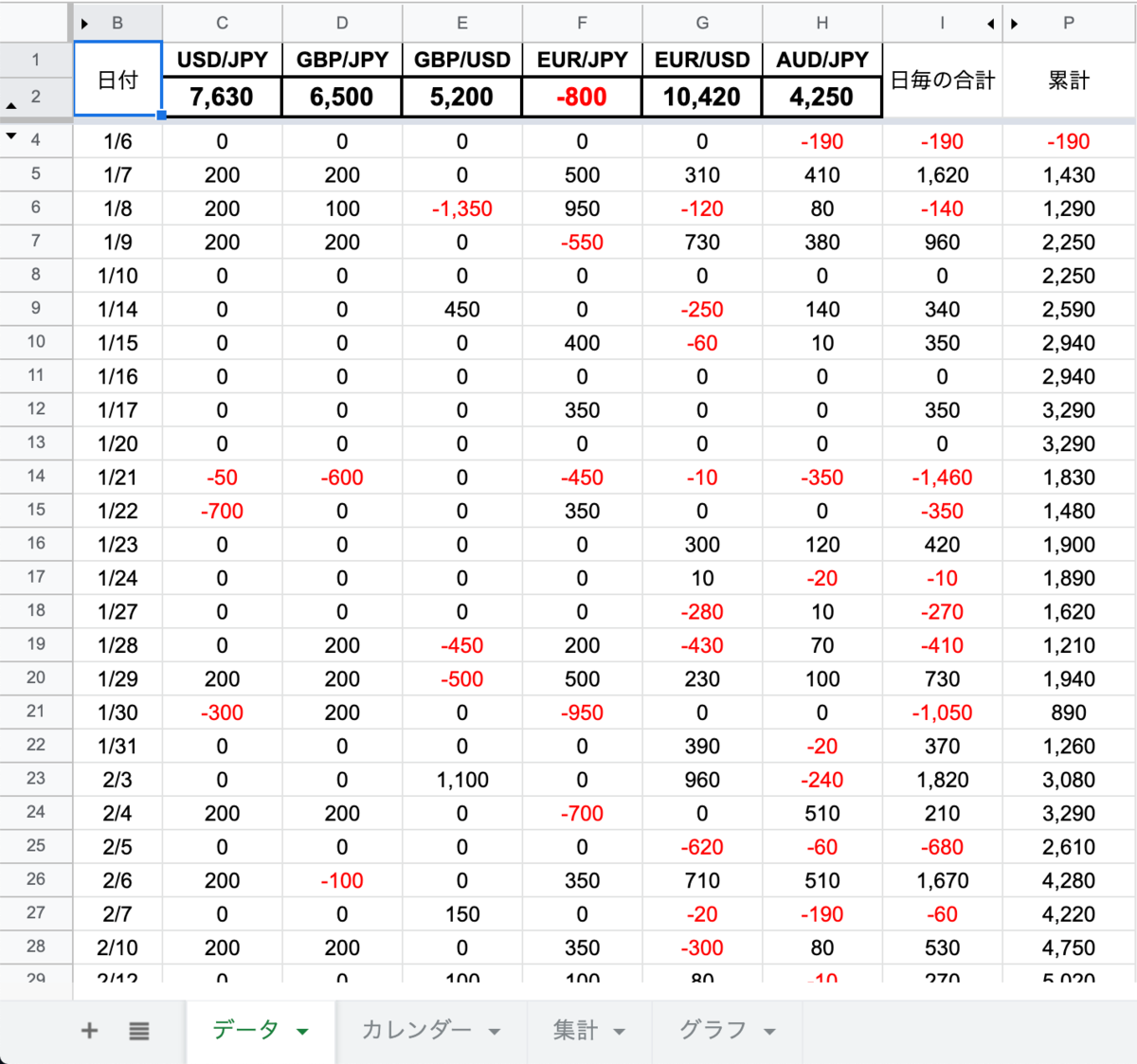This screenshot has width=1137, height=1064.
Task: Select the red EUR/JPY total -800 cell
Action: tap(582, 97)
